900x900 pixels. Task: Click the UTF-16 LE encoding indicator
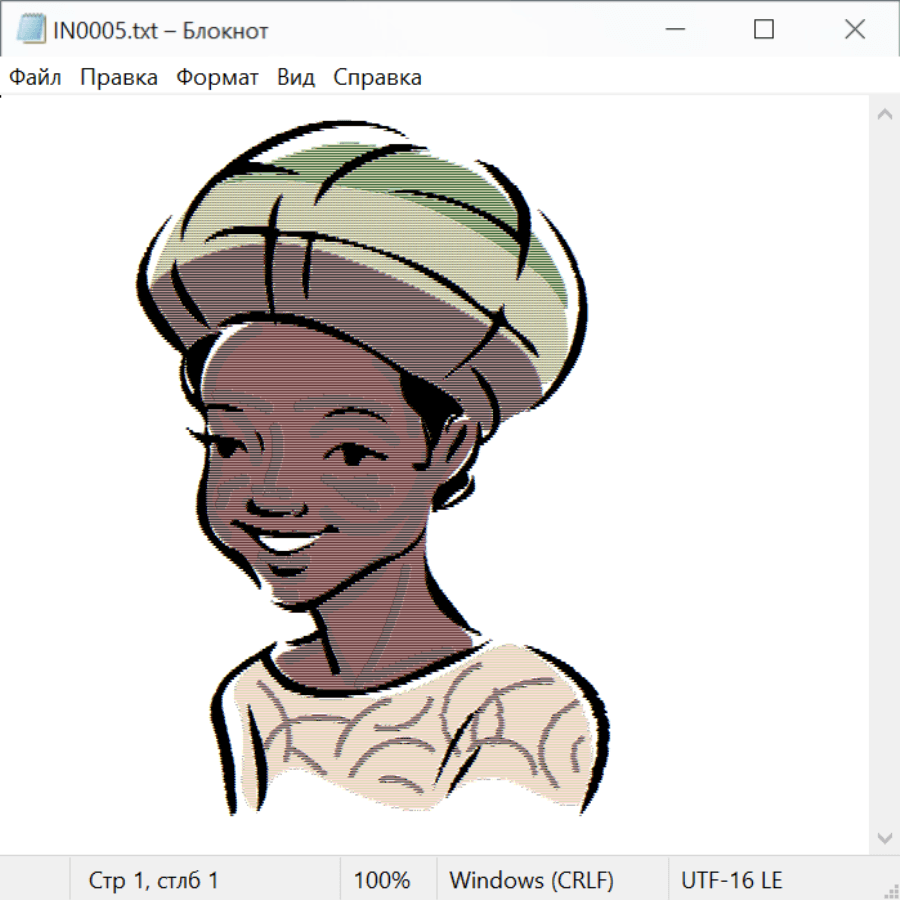[x=732, y=880]
